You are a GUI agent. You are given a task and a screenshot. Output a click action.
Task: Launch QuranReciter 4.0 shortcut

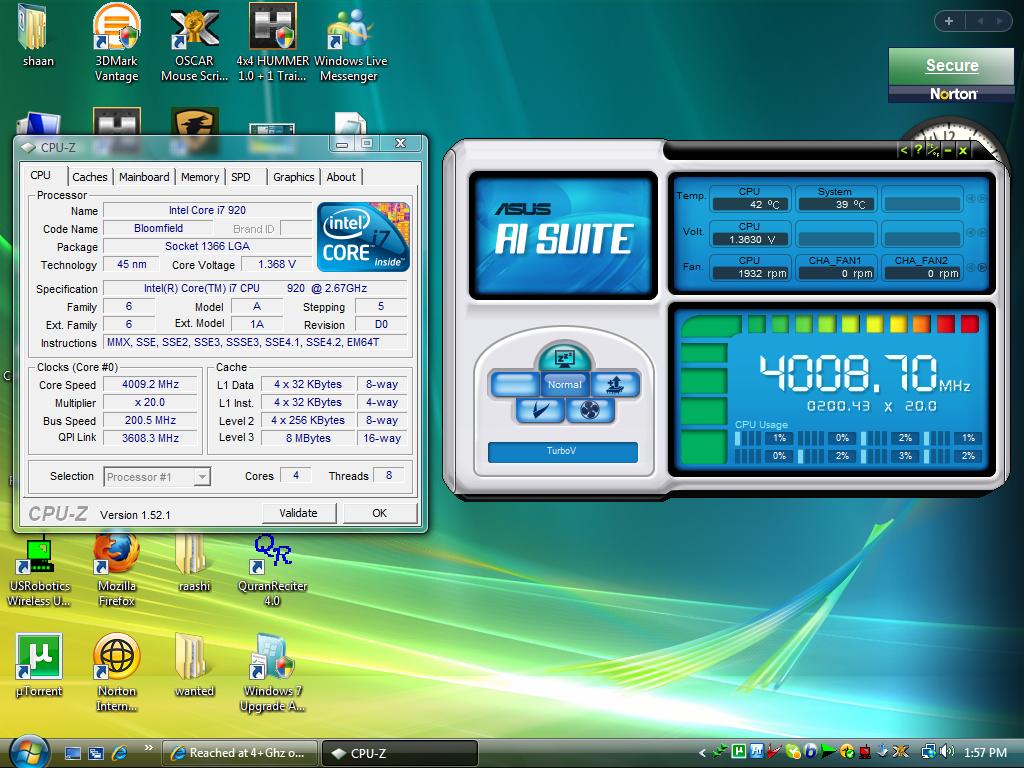pyautogui.click(x=272, y=570)
